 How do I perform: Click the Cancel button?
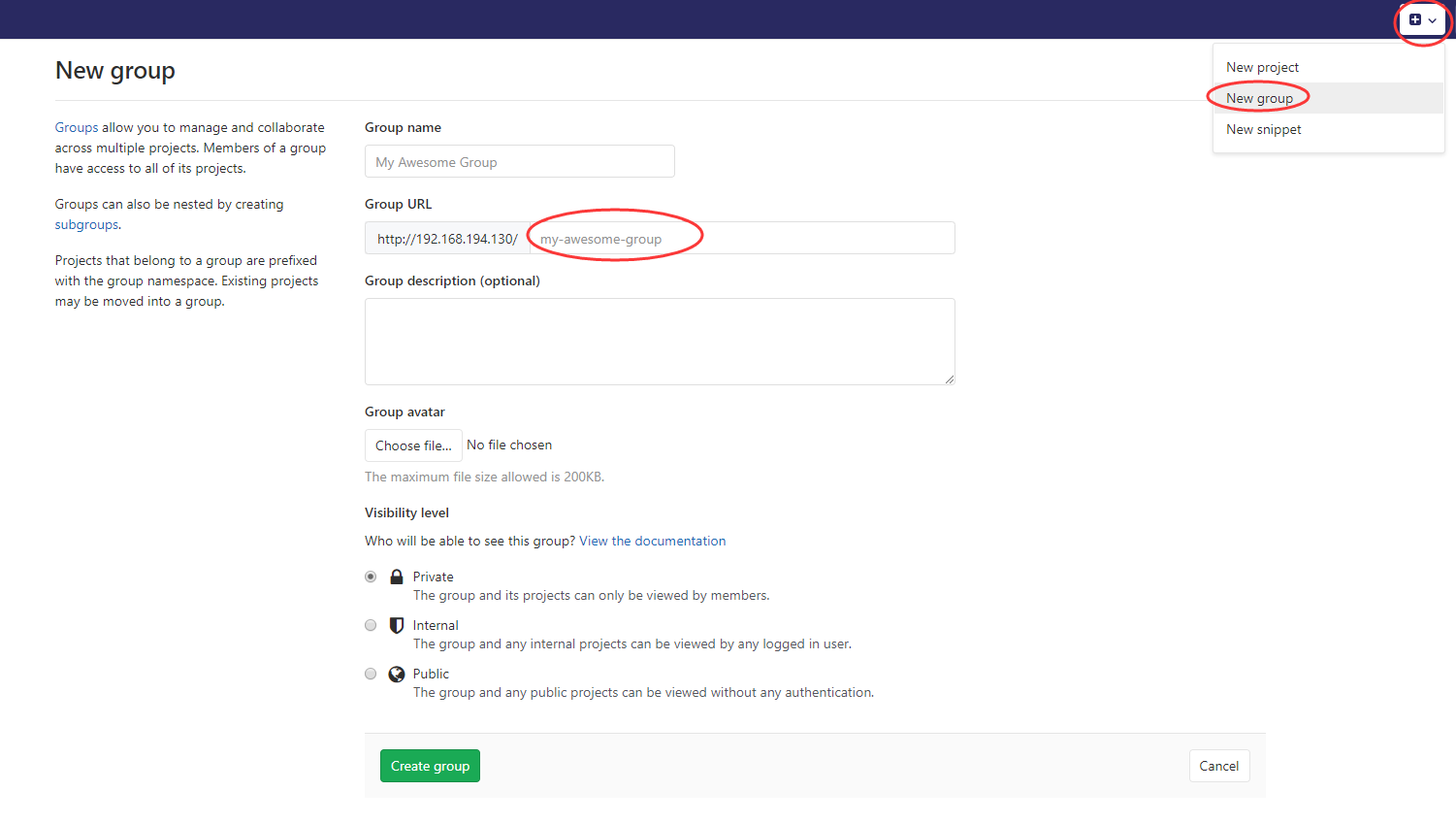(x=1219, y=766)
